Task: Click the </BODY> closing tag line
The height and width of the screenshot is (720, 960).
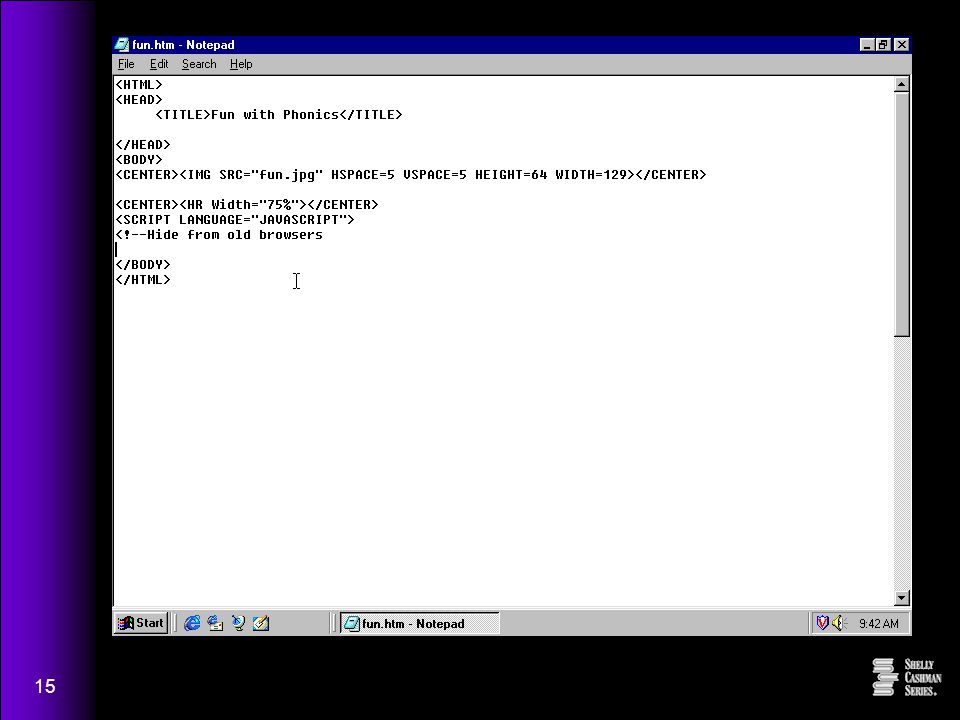Action: 143,264
